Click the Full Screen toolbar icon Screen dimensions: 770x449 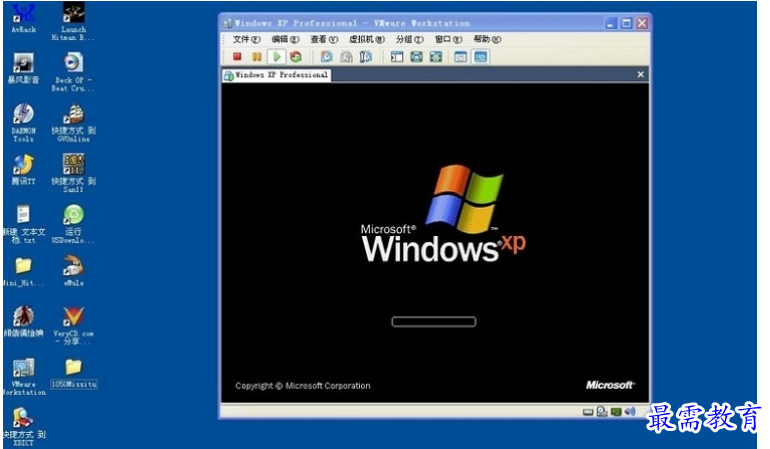pyautogui.click(x=436, y=57)
